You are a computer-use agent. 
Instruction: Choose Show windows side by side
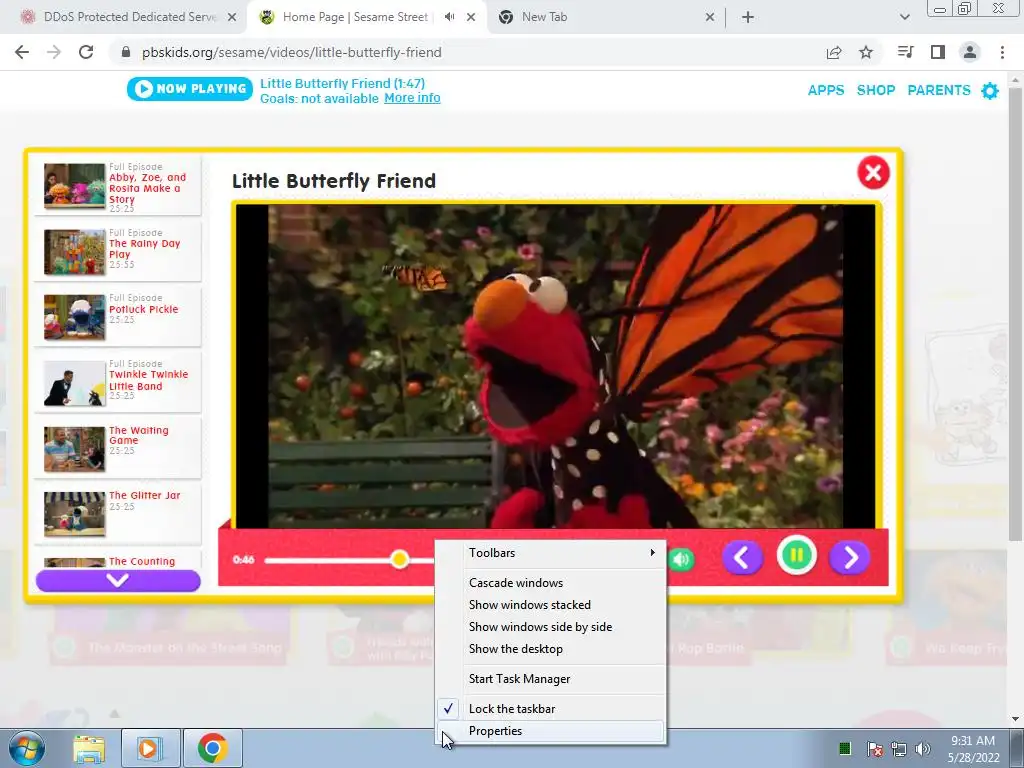tap(551, 627)
